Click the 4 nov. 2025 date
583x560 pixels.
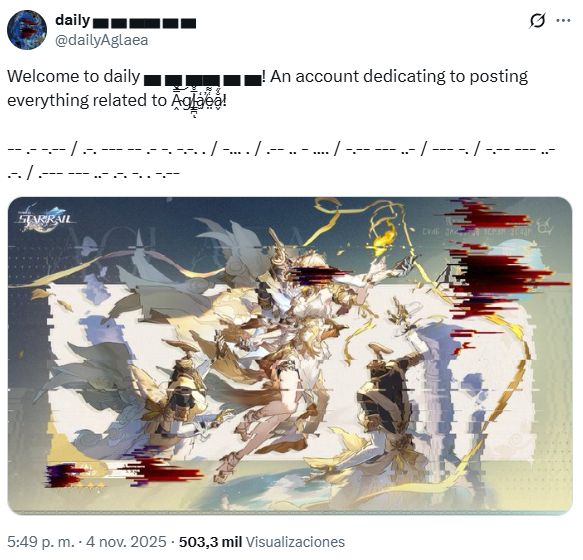point(126,541)
